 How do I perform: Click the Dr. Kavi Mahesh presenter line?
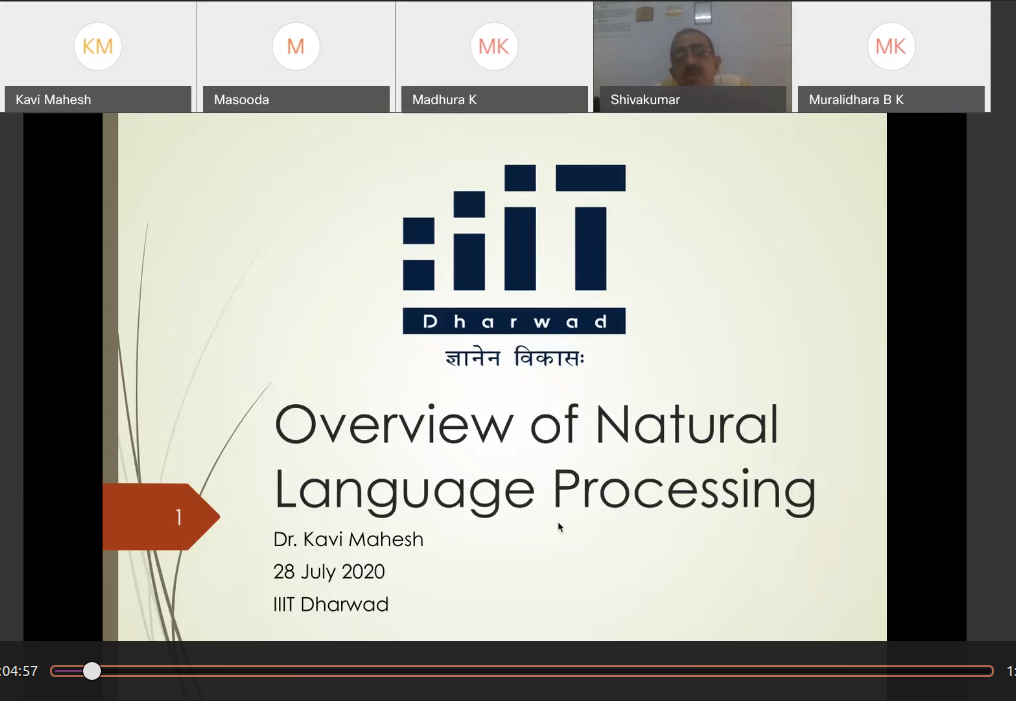[348, 540]
